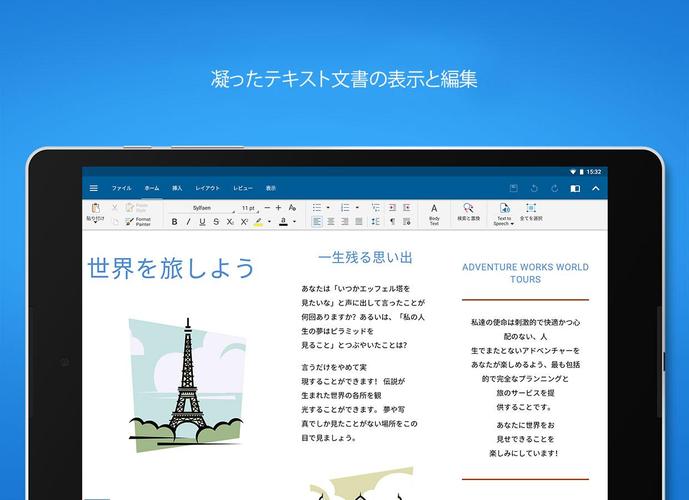This screenshot has height=500, width=689.
Task: Toggle underline formatting
Action: point(202,222)
